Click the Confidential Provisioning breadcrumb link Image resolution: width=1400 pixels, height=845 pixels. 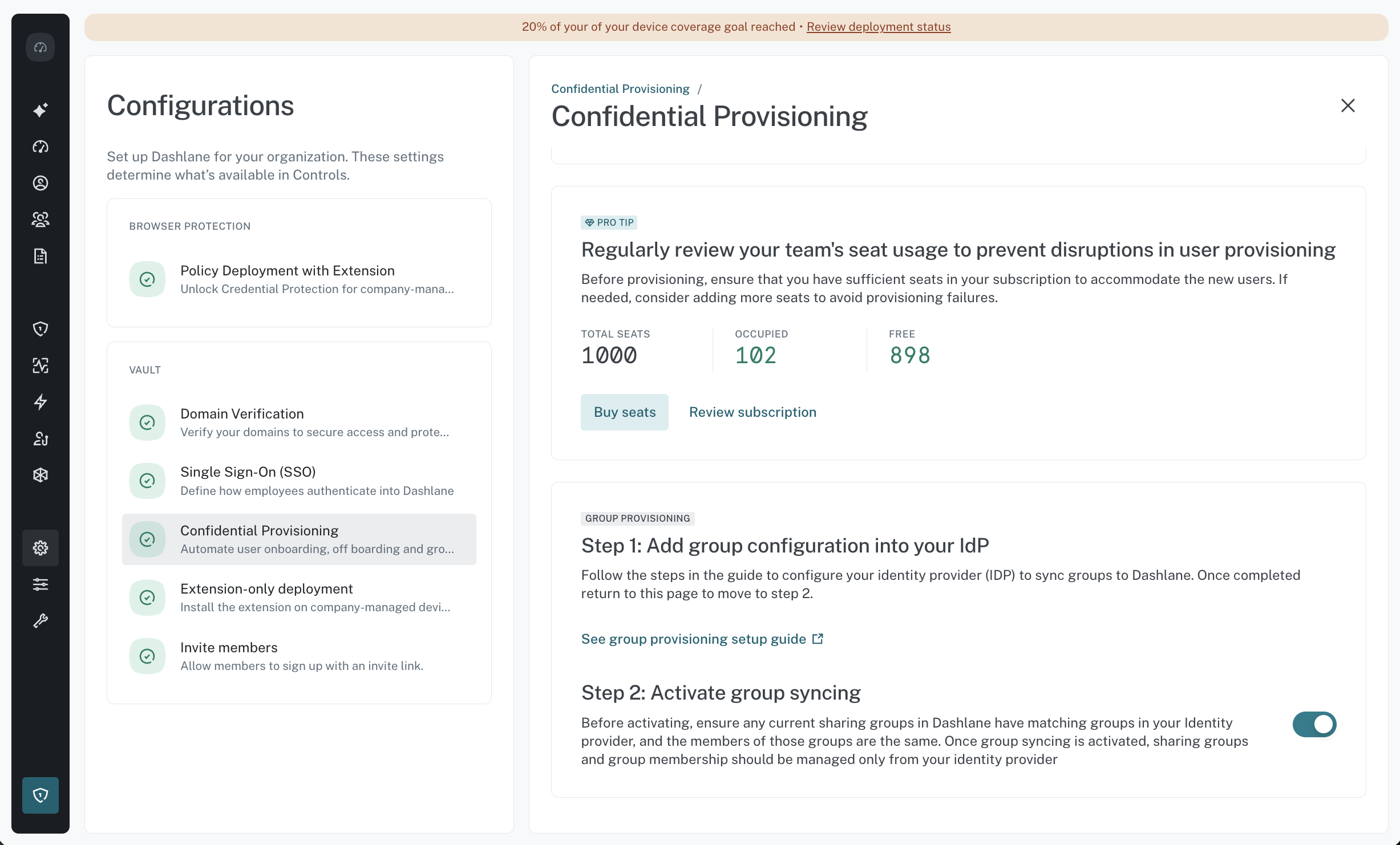(x=620, y=89)
